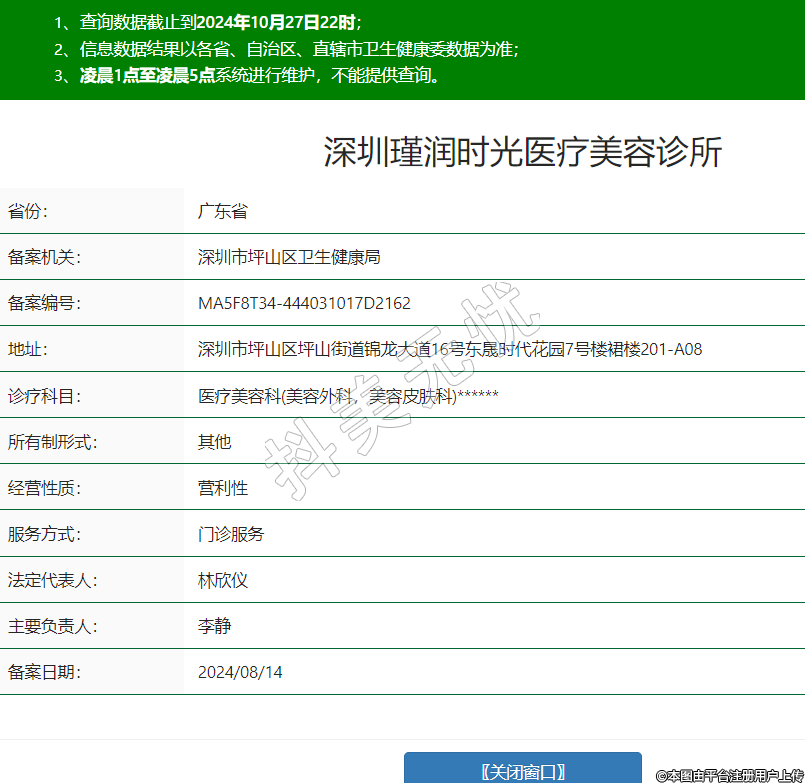This screenshot has width=805, height=783.
Task: Select the legal representative name 林欣仪
Action: 222,580
